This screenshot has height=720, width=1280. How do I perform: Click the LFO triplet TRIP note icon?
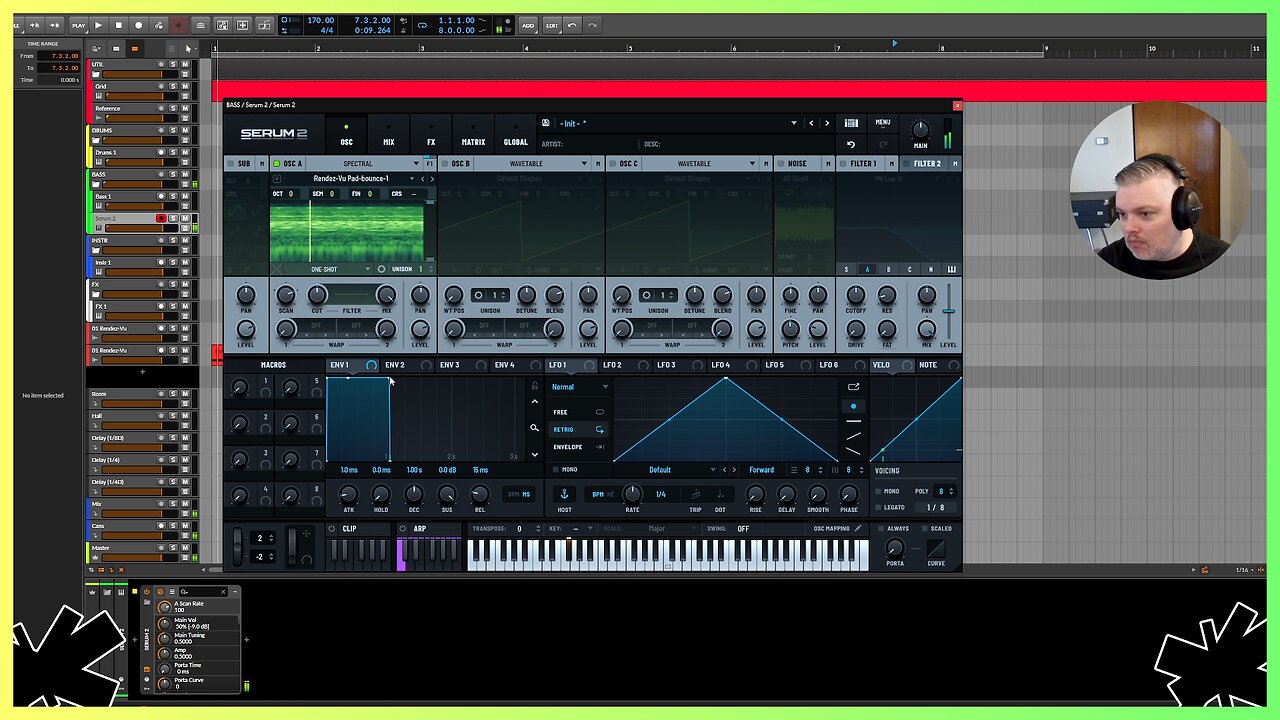click(695, 494)
